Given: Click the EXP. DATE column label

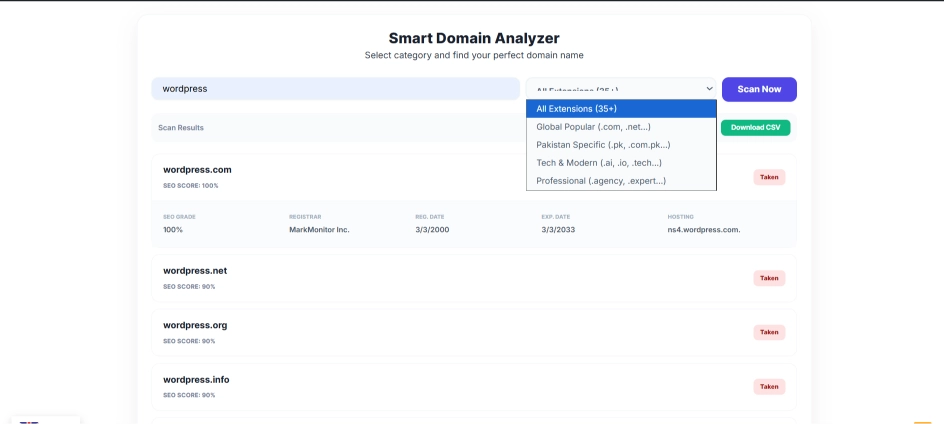Looking at the screenshot, I should click(556, 217).
